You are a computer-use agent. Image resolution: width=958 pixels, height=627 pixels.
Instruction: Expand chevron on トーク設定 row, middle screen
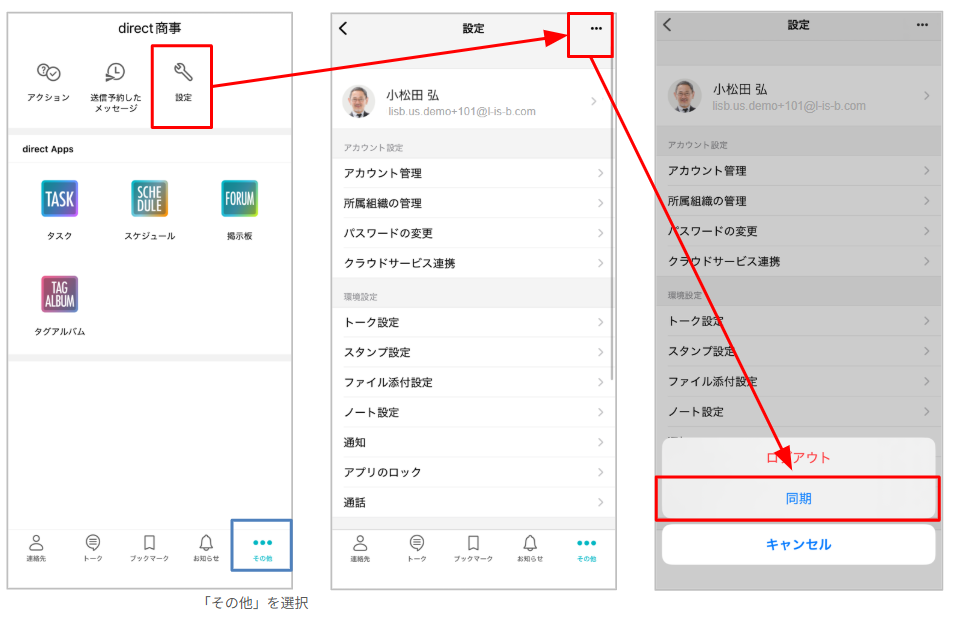point(601,322)
